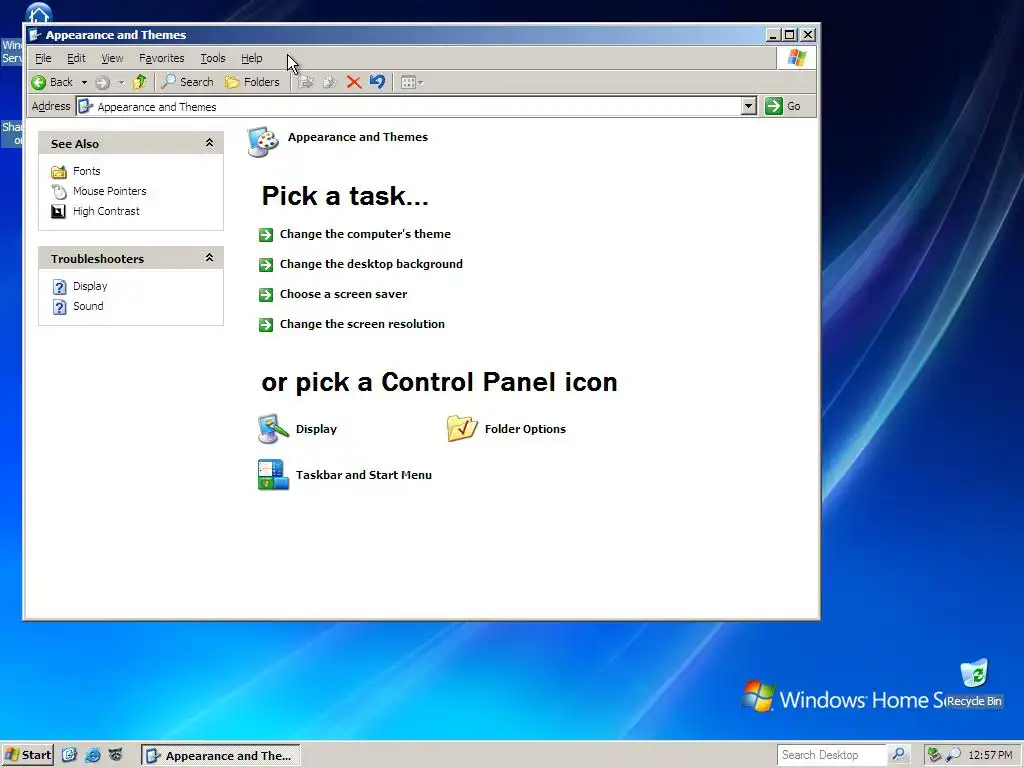Open the Start menu
The height and width of the screenshot is (768, 1024).
[x=27, y=755]
